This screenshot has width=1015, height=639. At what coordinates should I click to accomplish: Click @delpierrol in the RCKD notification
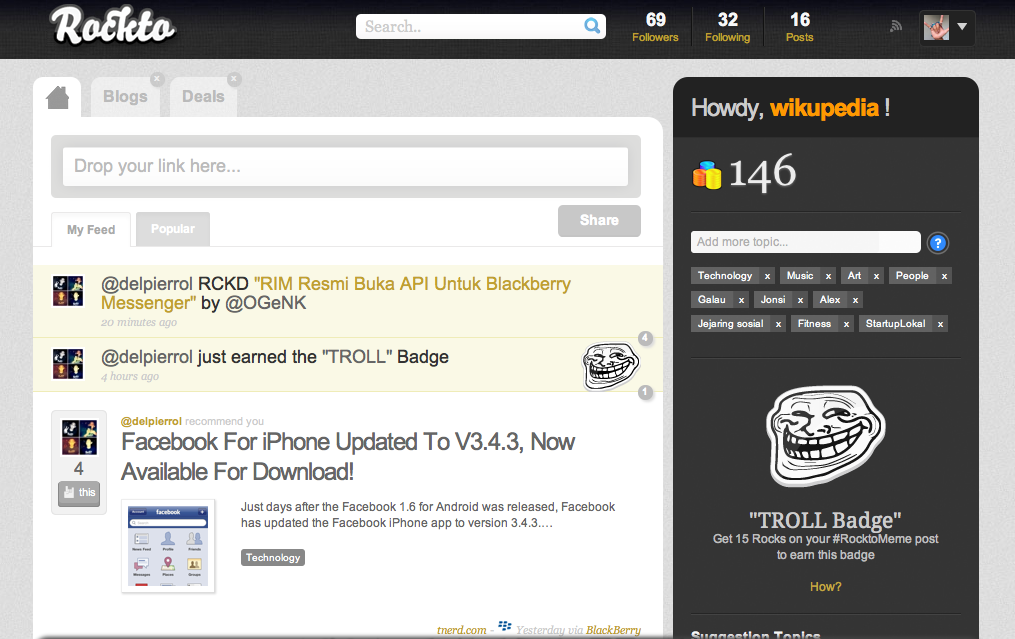coord(147,284)
